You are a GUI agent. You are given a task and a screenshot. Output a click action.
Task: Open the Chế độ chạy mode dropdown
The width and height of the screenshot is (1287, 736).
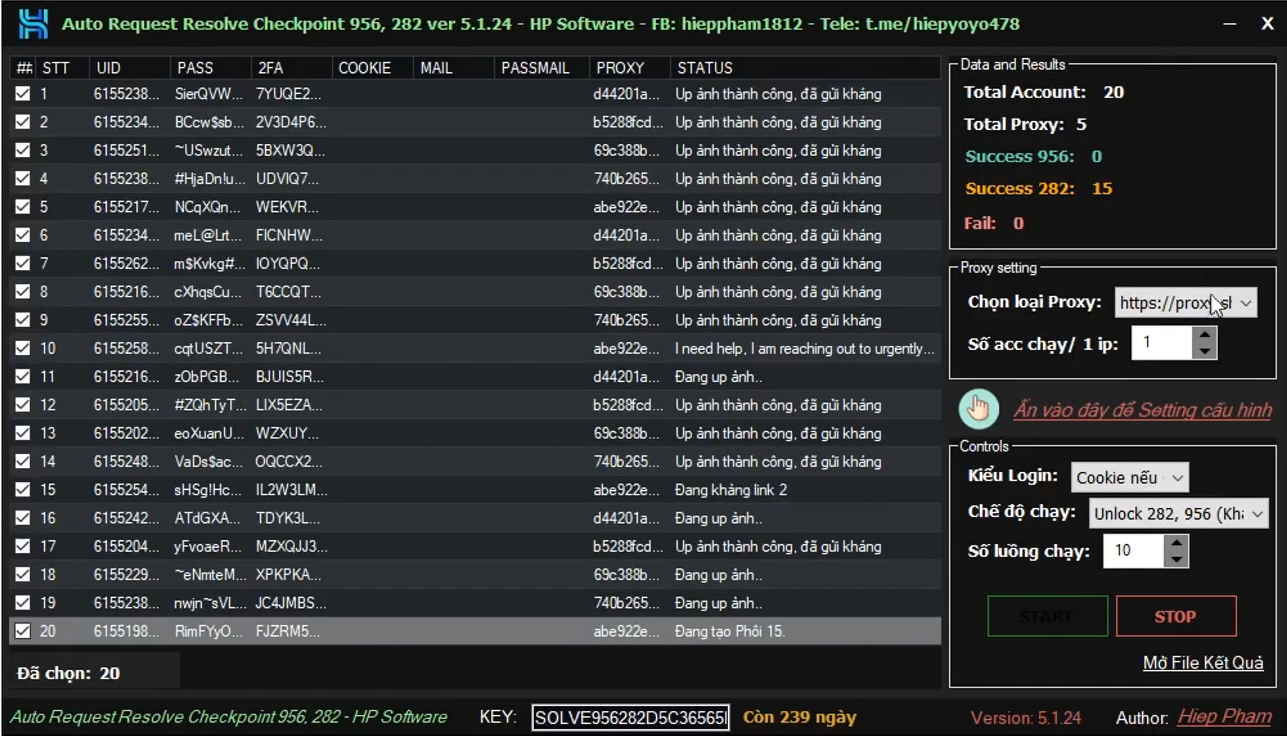[x=1177, y=514]
